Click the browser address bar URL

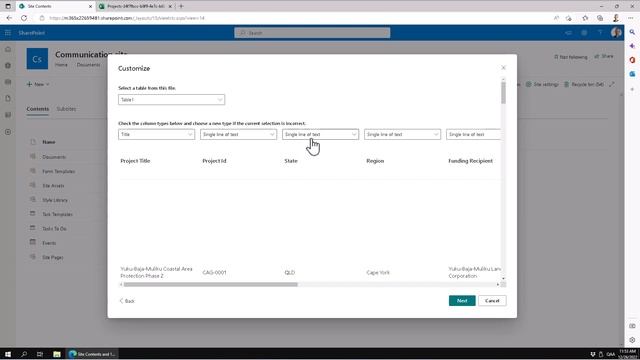127,18
